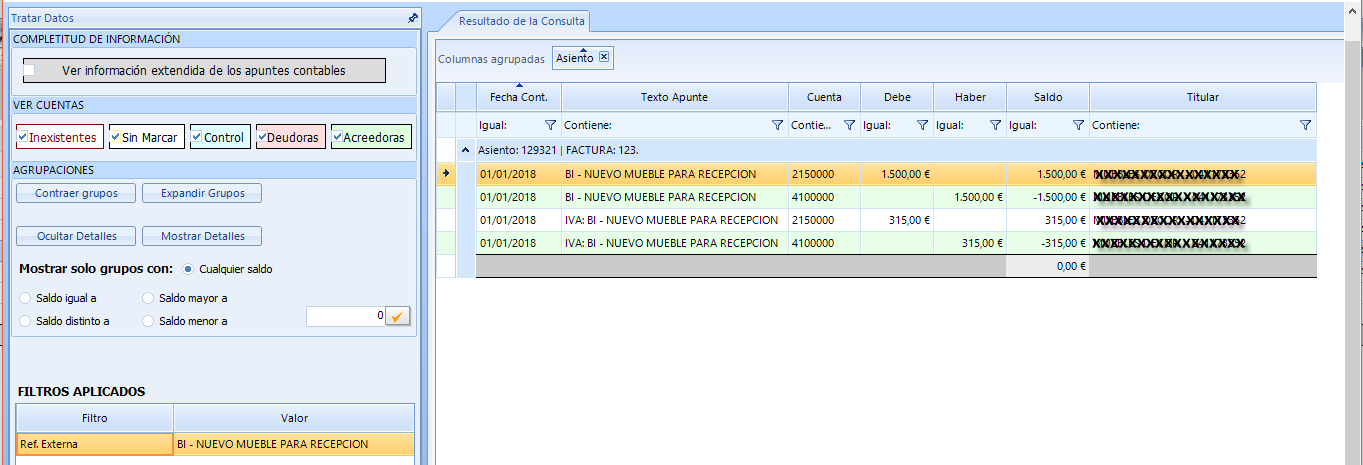Viewport: 1363px width, 465px height.
Task: Apply saldo value with orange checkmark button
Action: click(398, 316)
